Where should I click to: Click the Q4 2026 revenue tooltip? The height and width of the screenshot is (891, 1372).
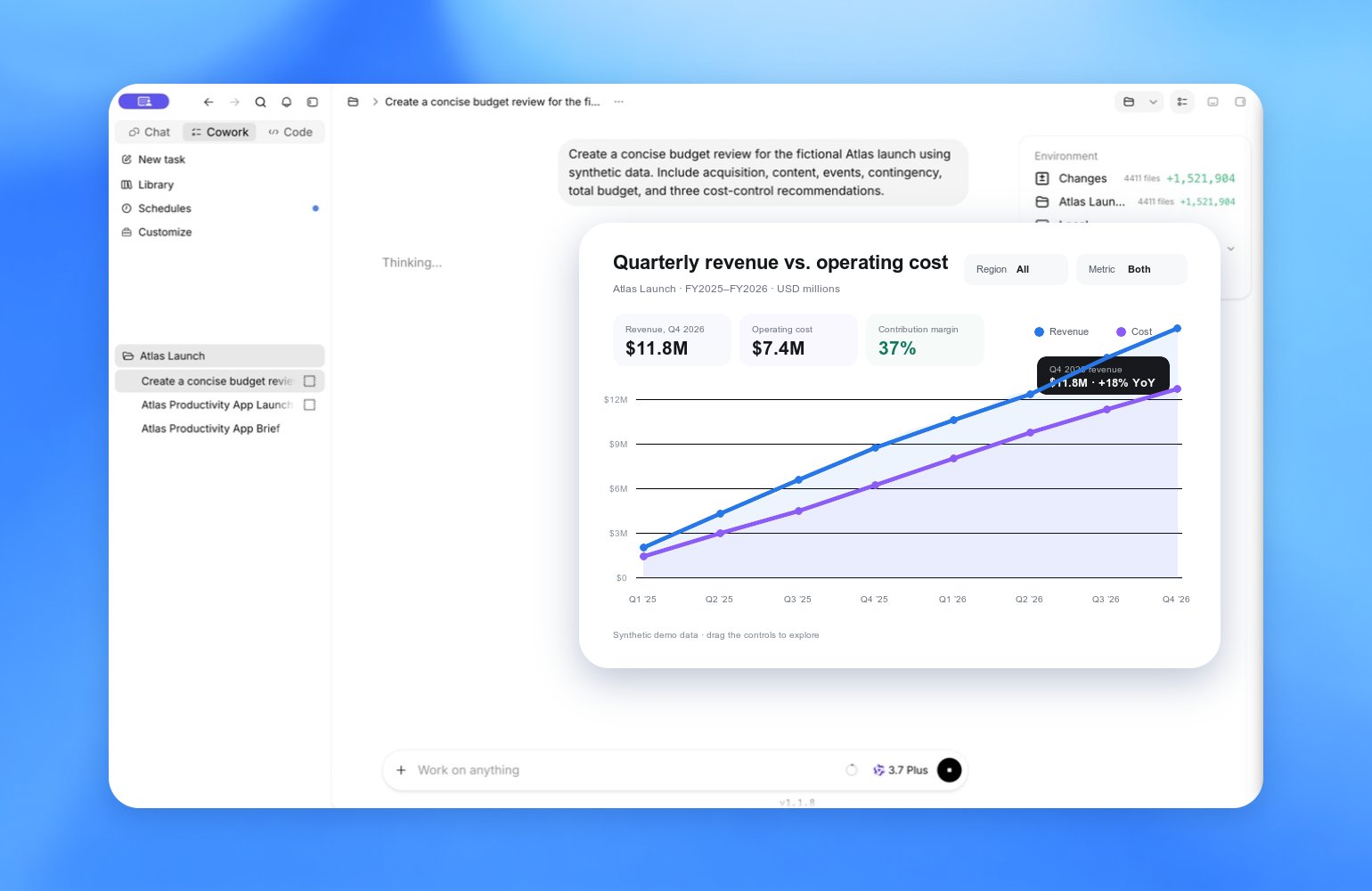pos(1103,376)
